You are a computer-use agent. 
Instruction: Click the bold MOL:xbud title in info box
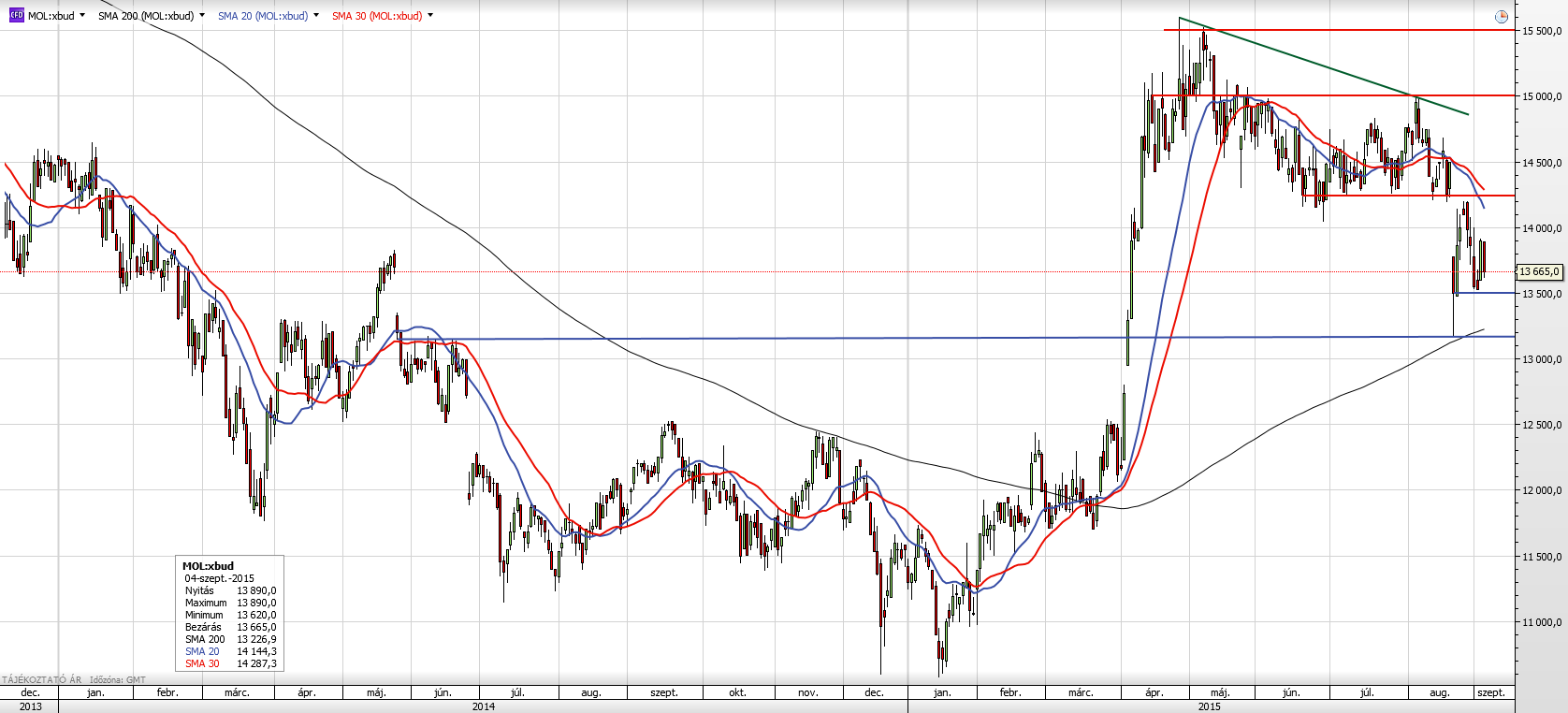(x=208, y=566)
